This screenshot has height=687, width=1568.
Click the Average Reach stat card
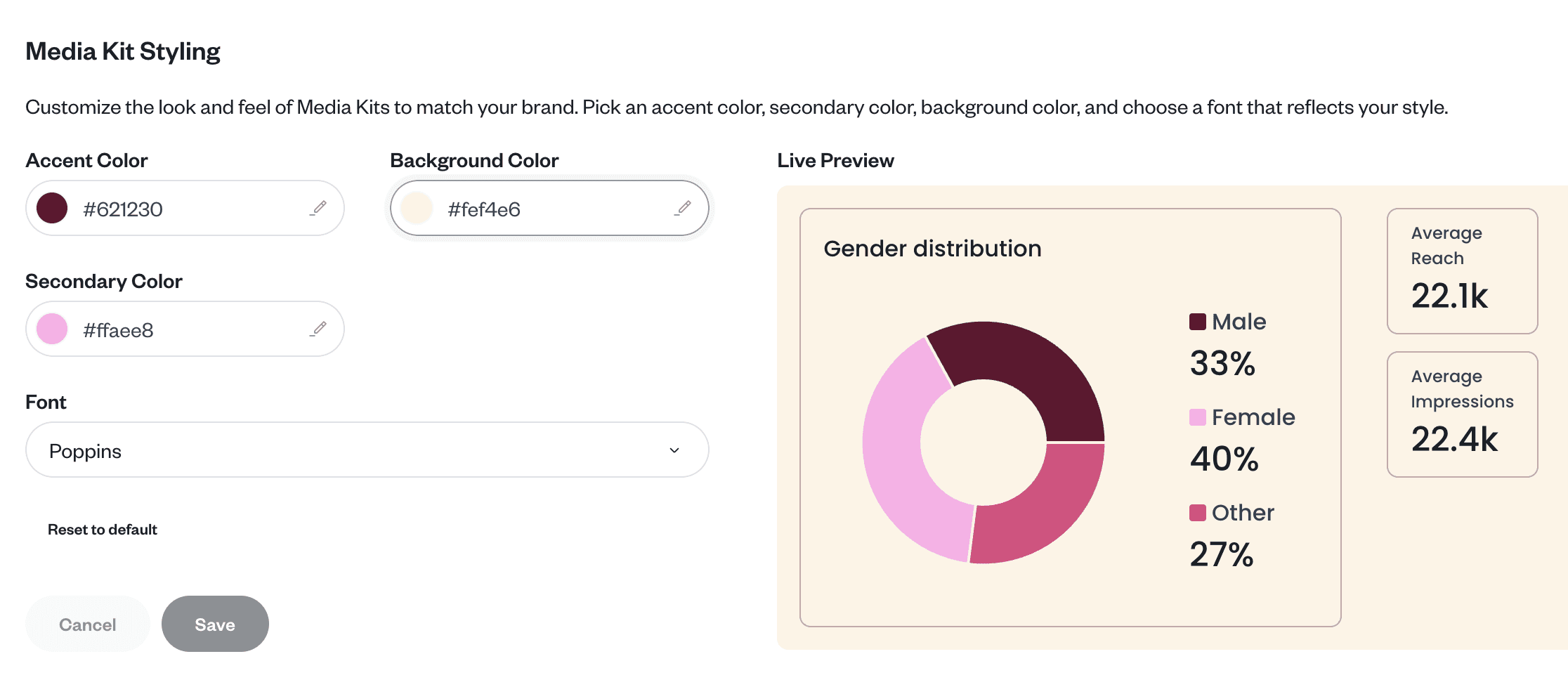pyautogui.click(x=1462, y=271)
